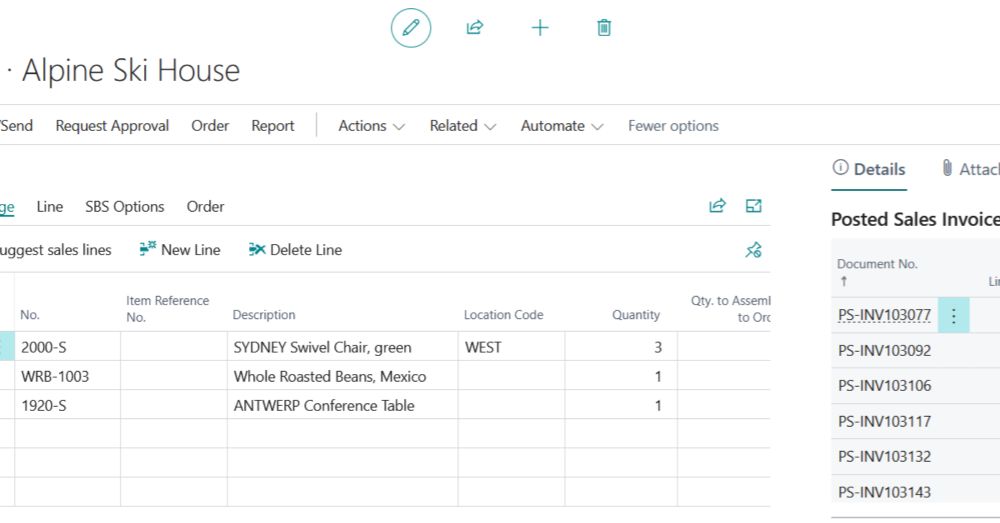
Task: Click the trash delete icon
Action: point(604,27)
